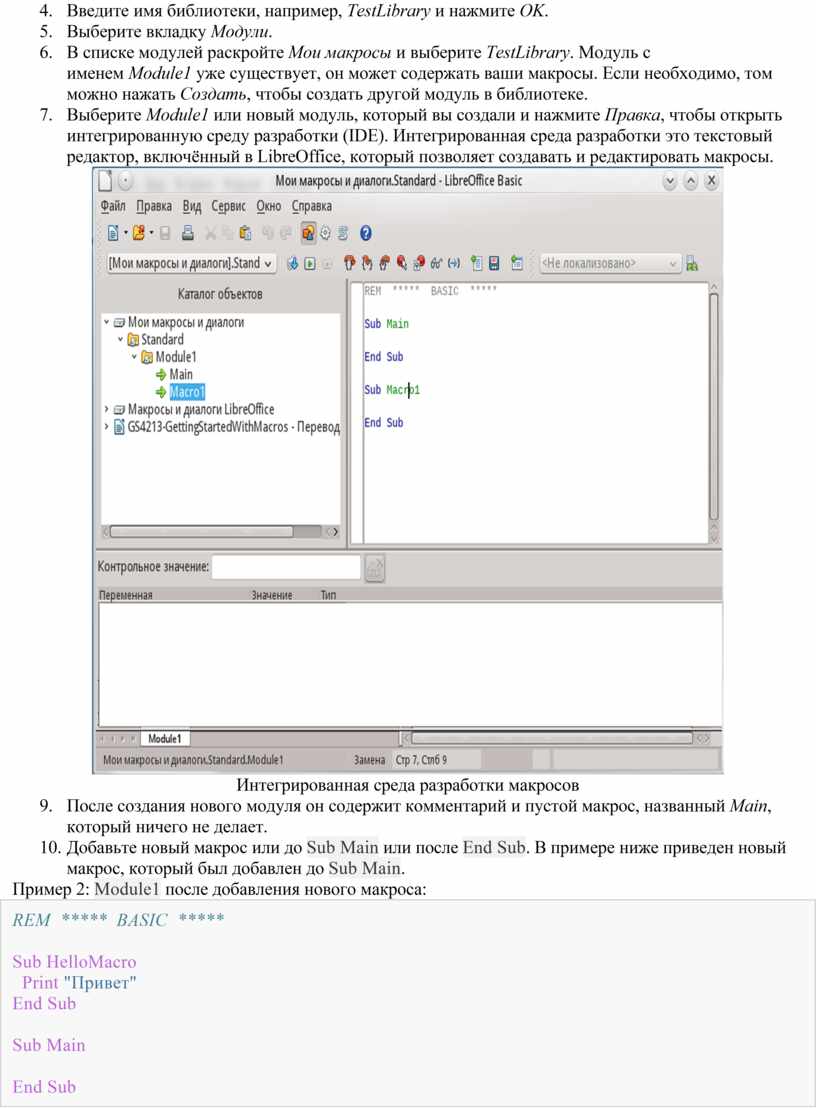This screenshot has width=816, height=1109.
Task: Open the Файл menu
Action: point(113,206)
